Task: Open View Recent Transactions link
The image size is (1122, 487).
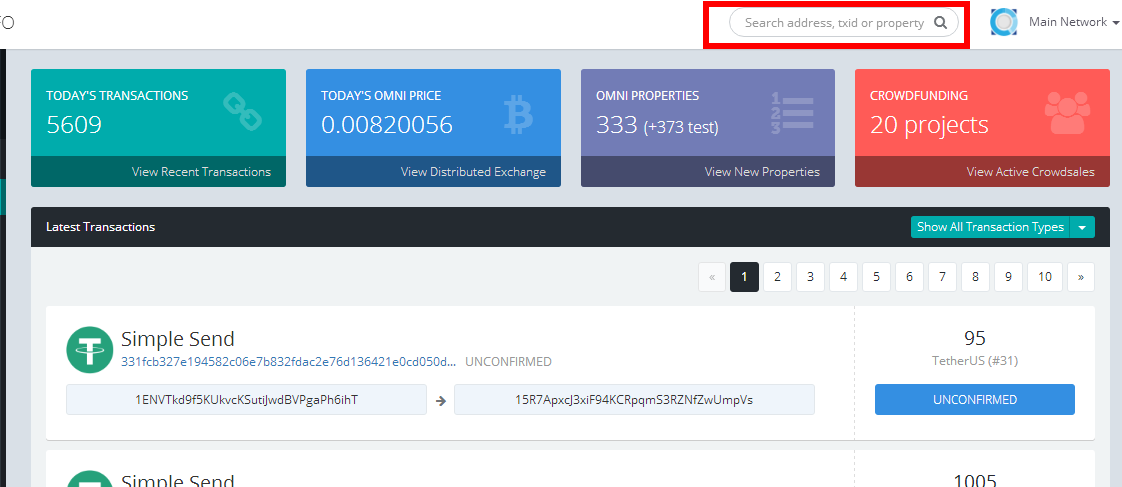Action: tap(201, 172)
